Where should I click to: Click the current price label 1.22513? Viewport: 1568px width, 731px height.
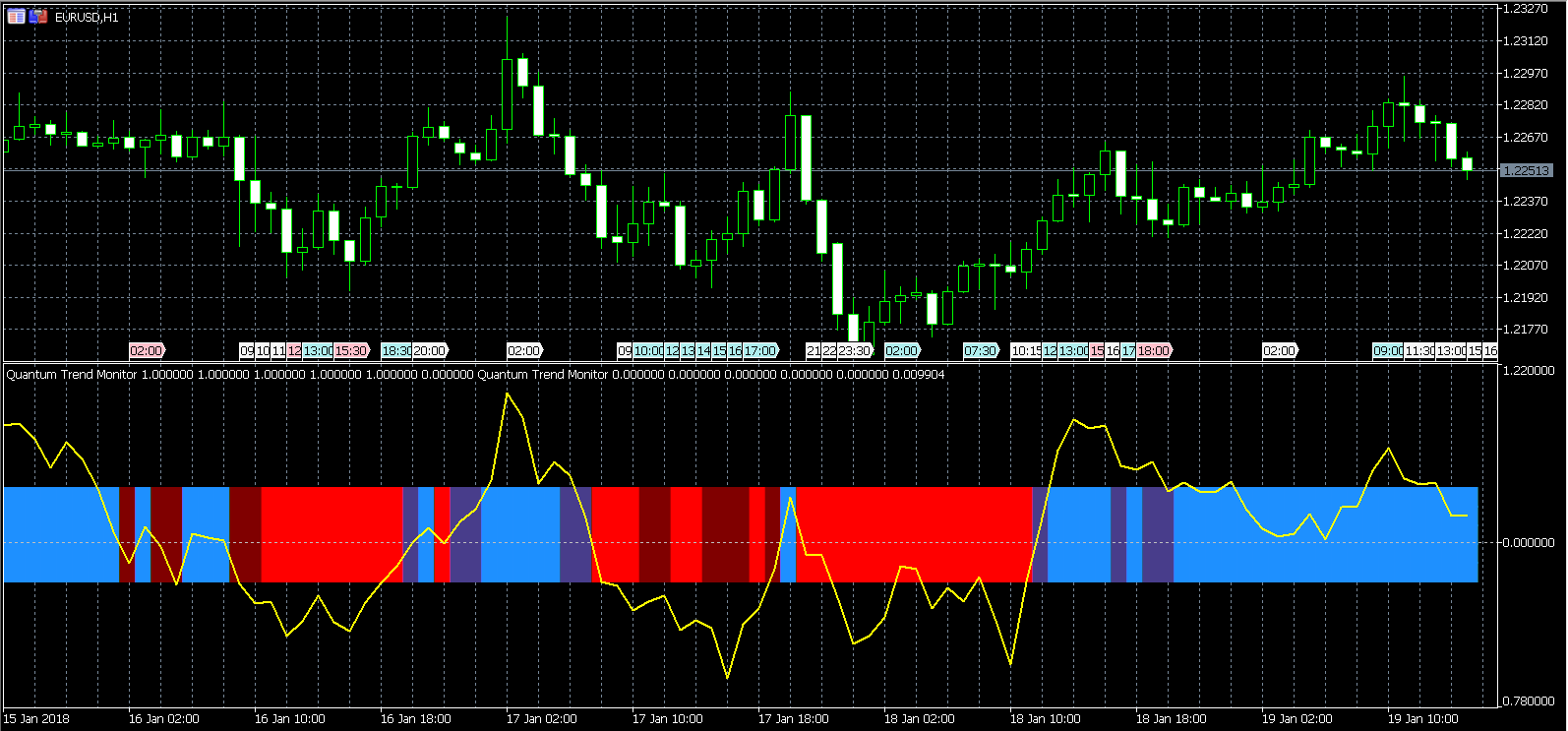1526,170
